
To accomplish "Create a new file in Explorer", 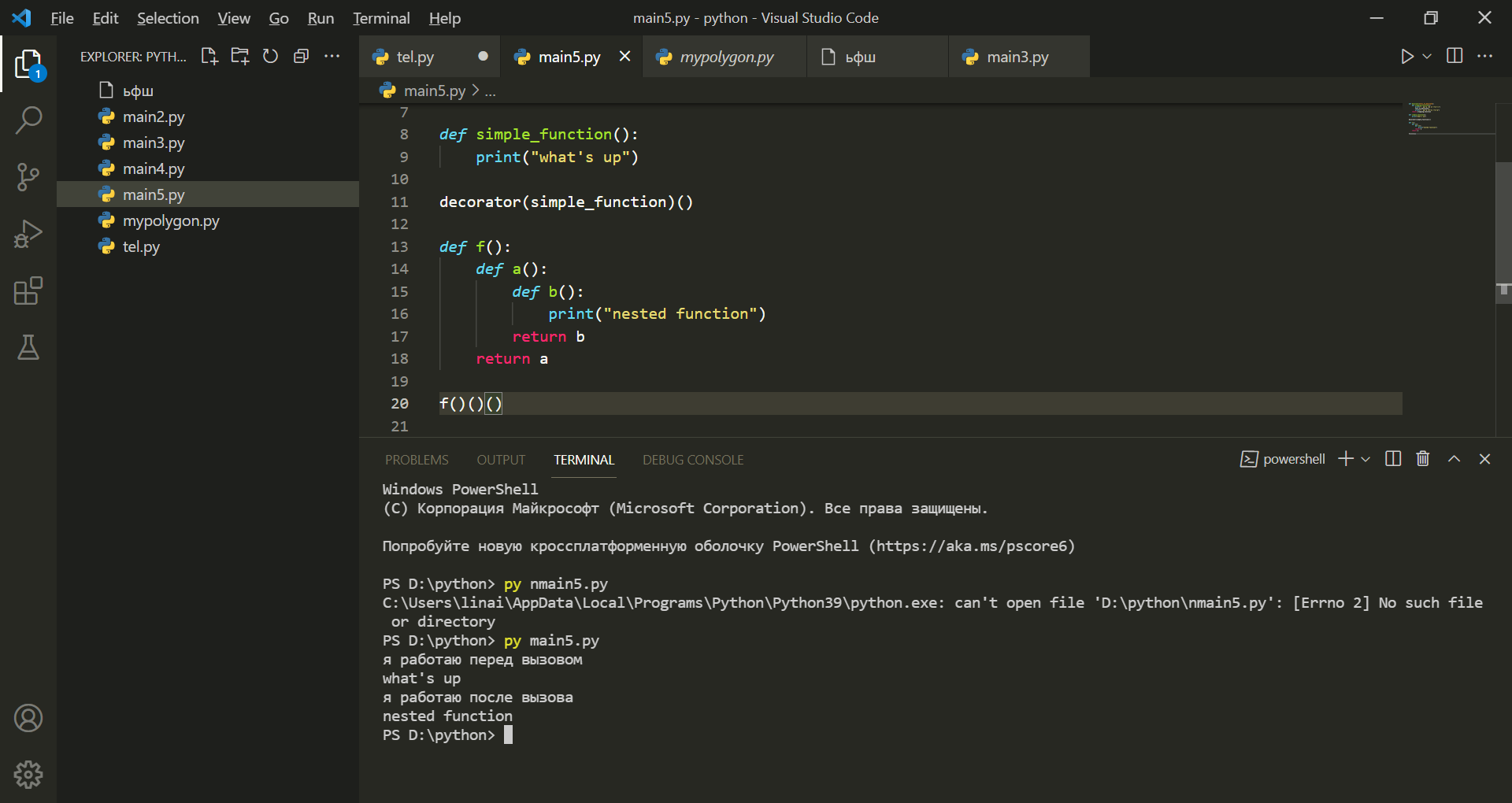I will [x=209, y=56].
